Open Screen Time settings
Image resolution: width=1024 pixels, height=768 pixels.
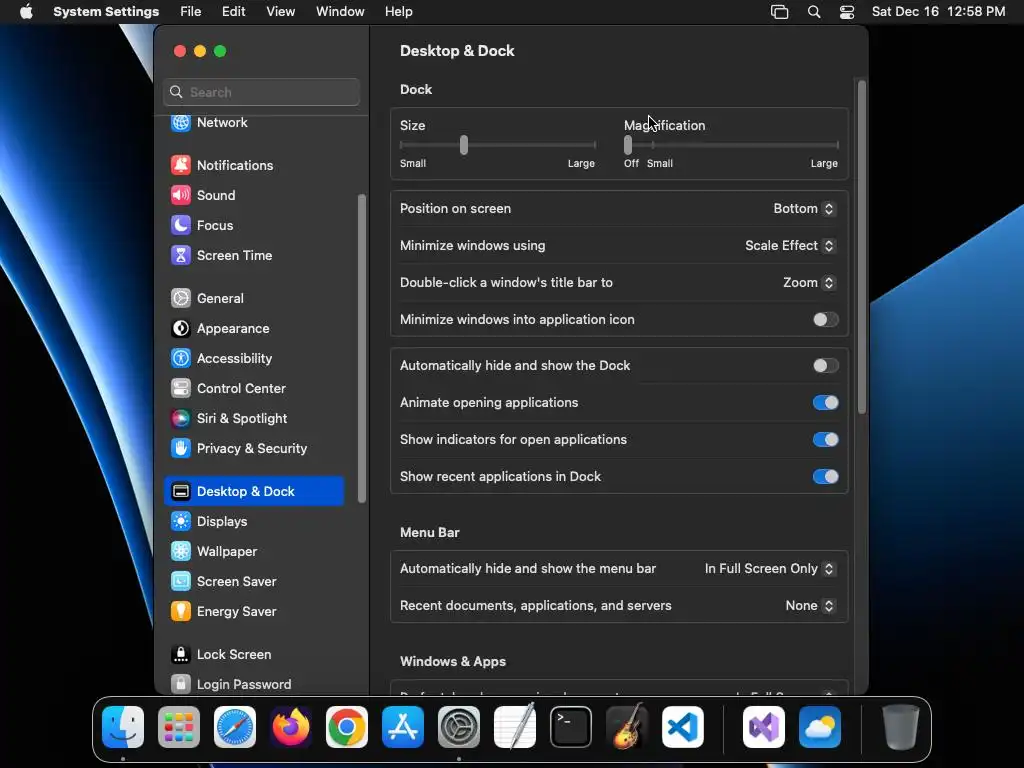pos(254,255)
